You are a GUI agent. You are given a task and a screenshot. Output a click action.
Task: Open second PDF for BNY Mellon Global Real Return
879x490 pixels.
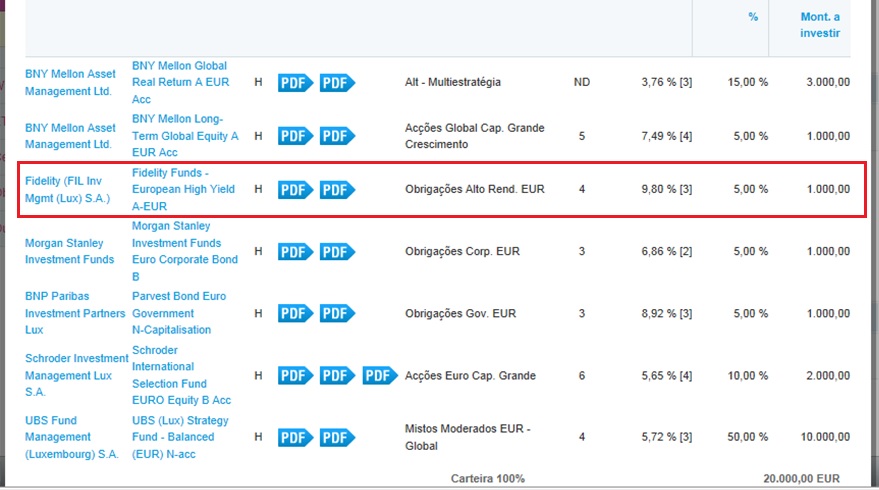[337, 82]
